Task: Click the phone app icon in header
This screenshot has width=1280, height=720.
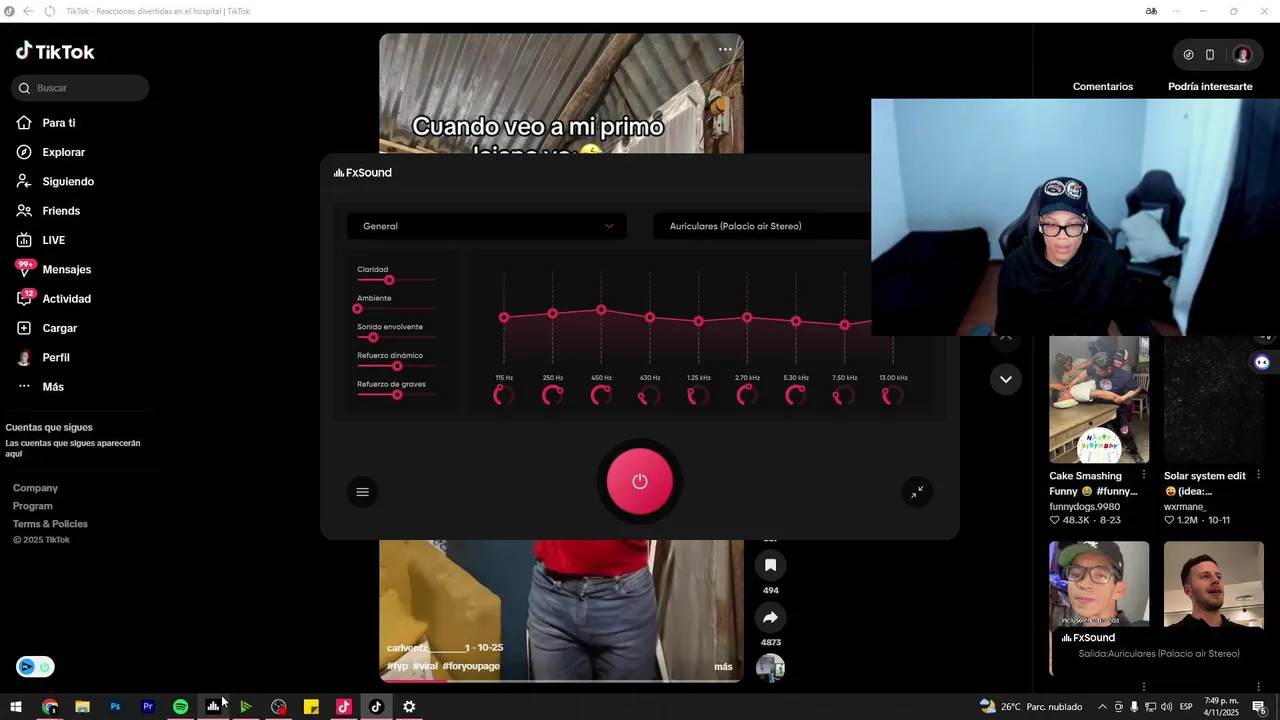Action: coord(1209,55)
